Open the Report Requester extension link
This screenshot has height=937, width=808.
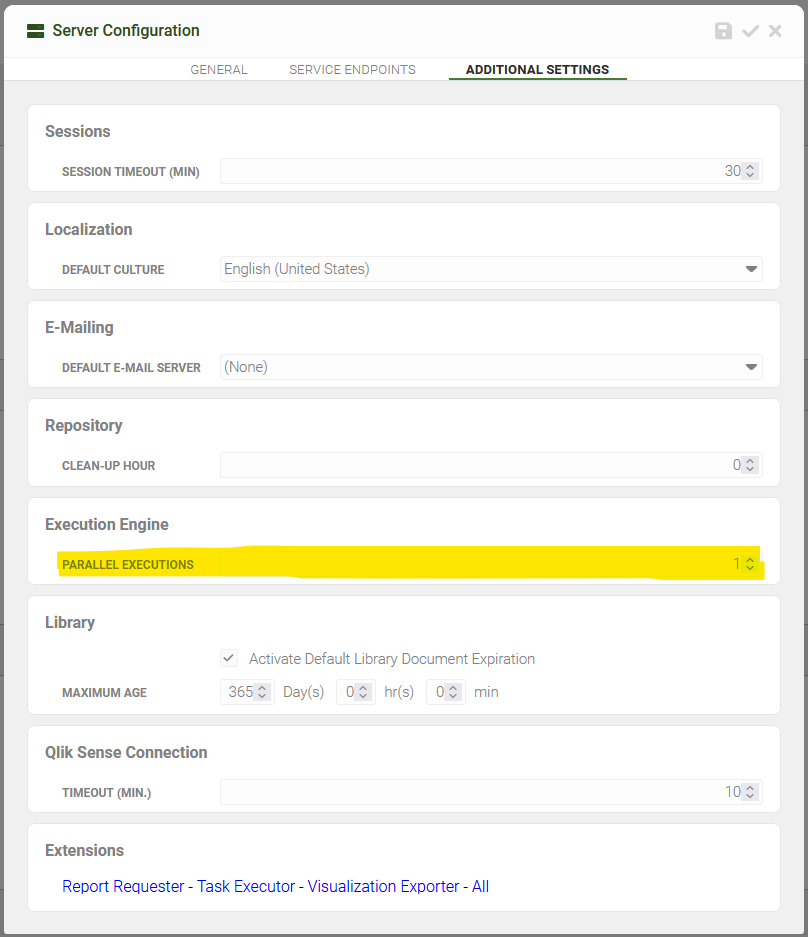click(x=123, y=886)
